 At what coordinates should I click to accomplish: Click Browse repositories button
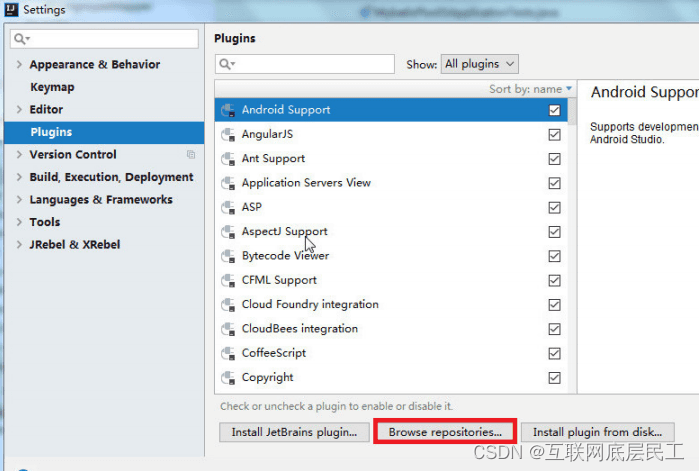tap(445, 432)
